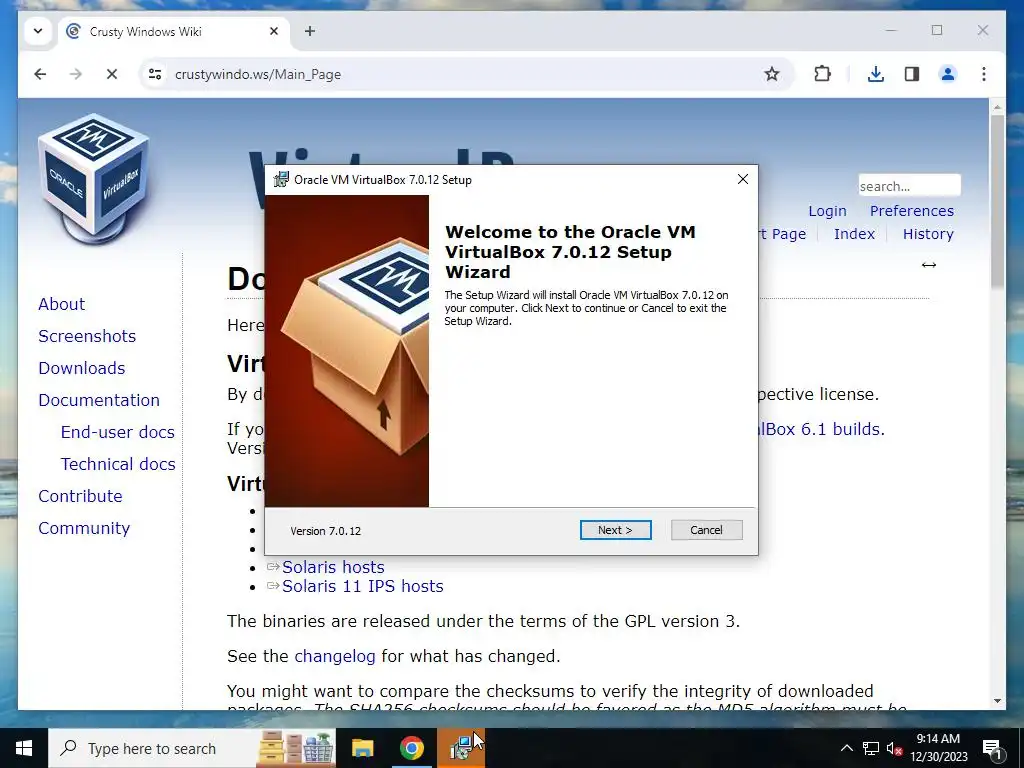Close the Crusty Windows Wiki tab
Image resolution: width=1024 pixels, height=768 pixels.
coord(274,31)
